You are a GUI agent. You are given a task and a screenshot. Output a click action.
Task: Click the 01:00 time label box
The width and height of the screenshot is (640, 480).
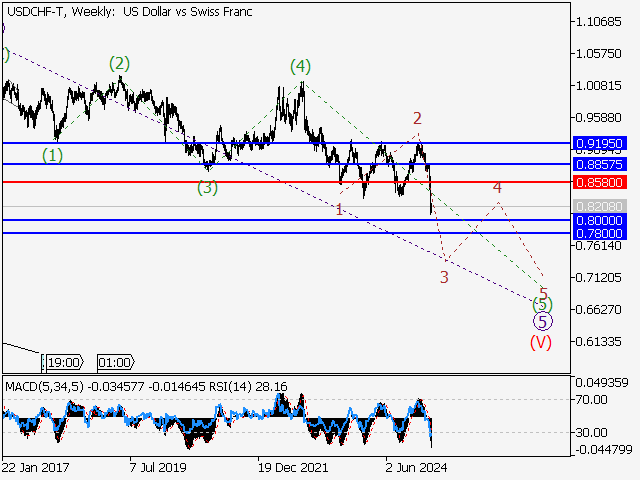[x=114, y=362]
